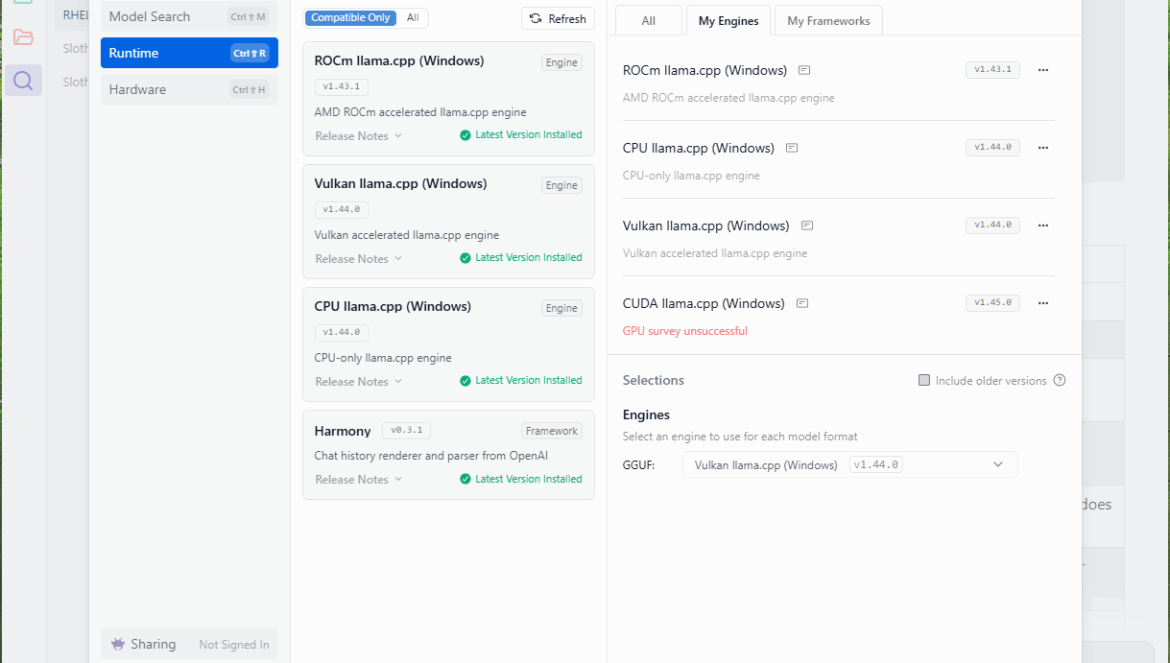Screen dimensions: 1170x663
Task: Click the folder icon in left sidebar
Action: click(23, 38)
